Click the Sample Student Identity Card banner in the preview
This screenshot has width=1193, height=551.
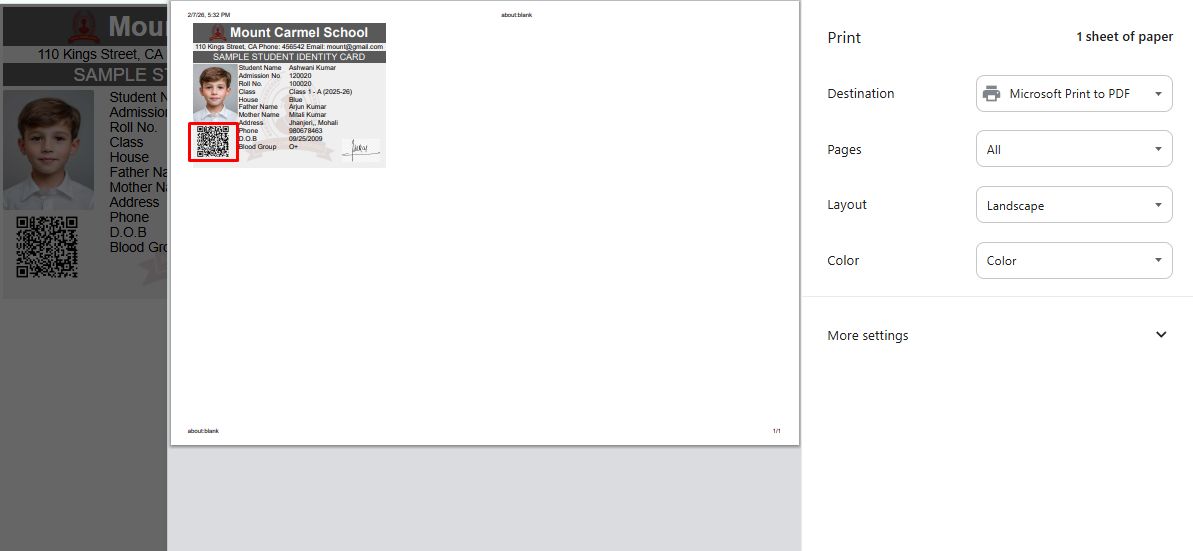pyautogui.click(x=289, y=57)
